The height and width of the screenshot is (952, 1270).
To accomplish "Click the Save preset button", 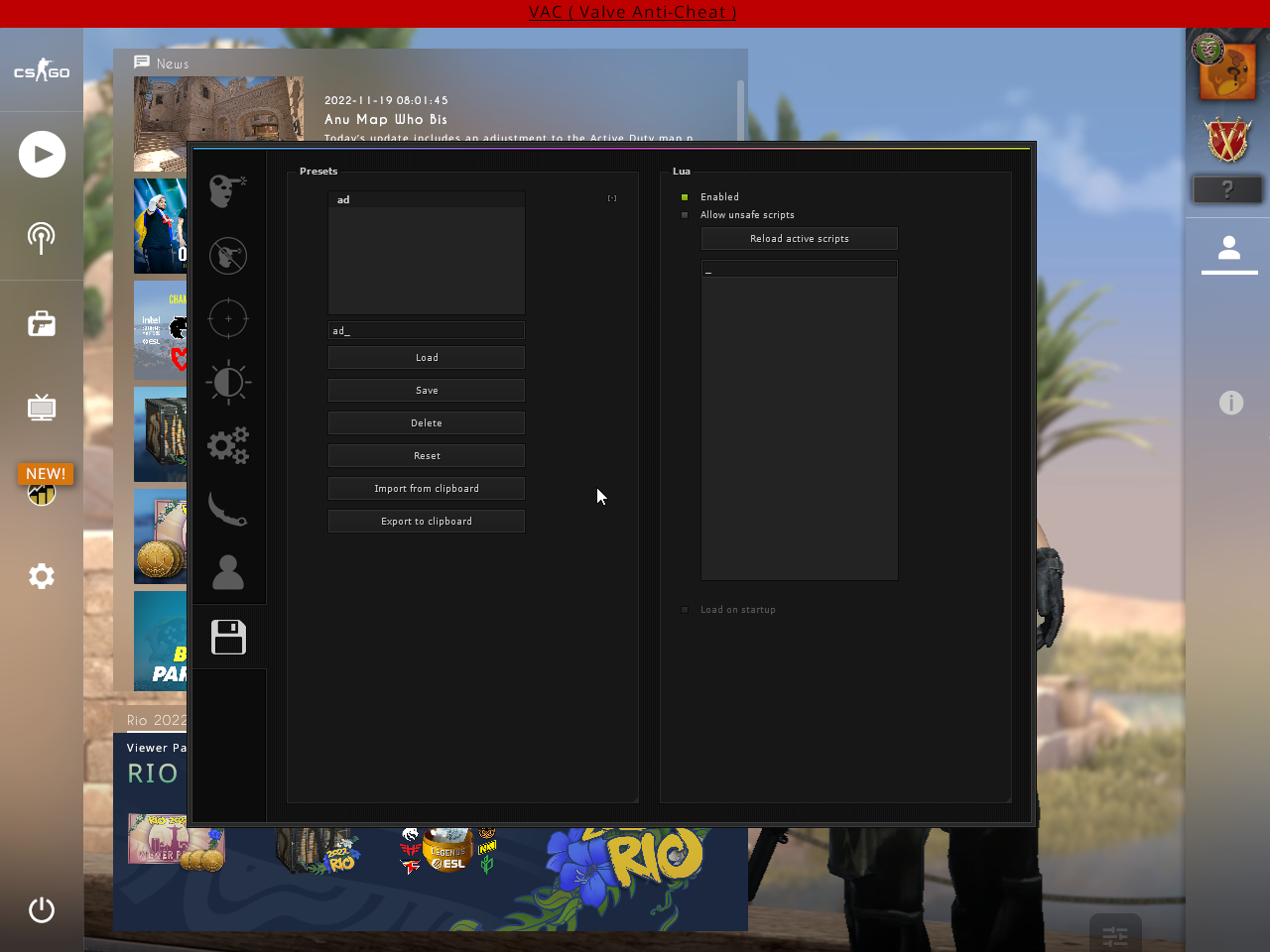I will [x=427, y=391].
